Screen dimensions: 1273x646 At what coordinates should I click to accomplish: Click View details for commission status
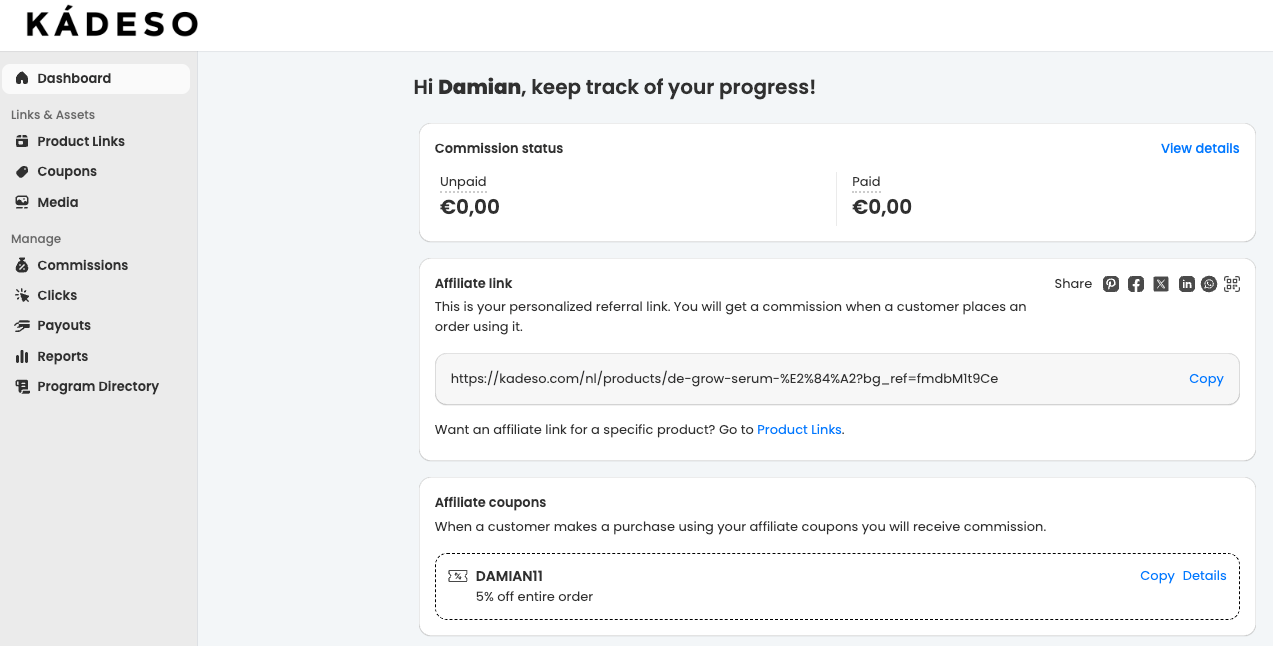click(1200, 148)
